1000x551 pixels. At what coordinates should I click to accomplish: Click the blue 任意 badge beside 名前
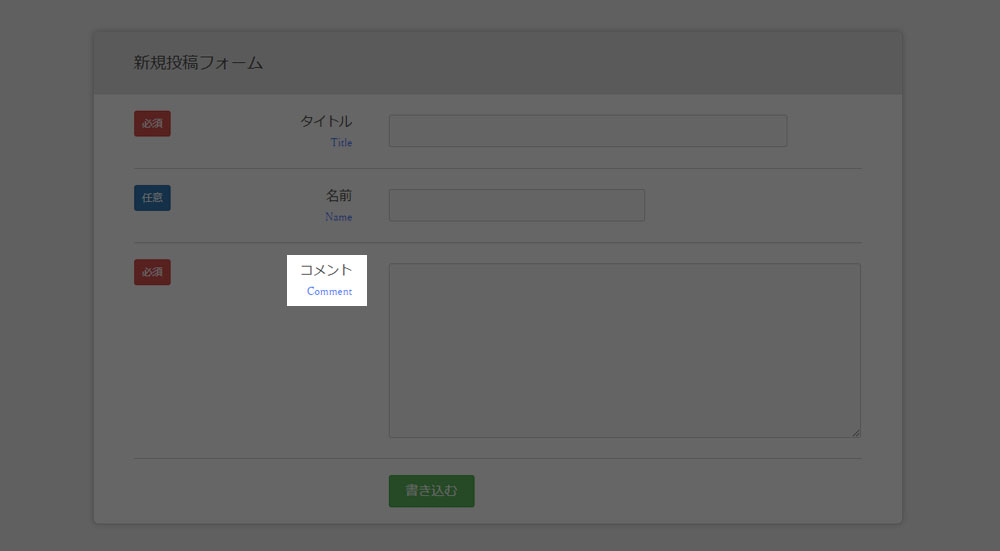coord(152,198)
